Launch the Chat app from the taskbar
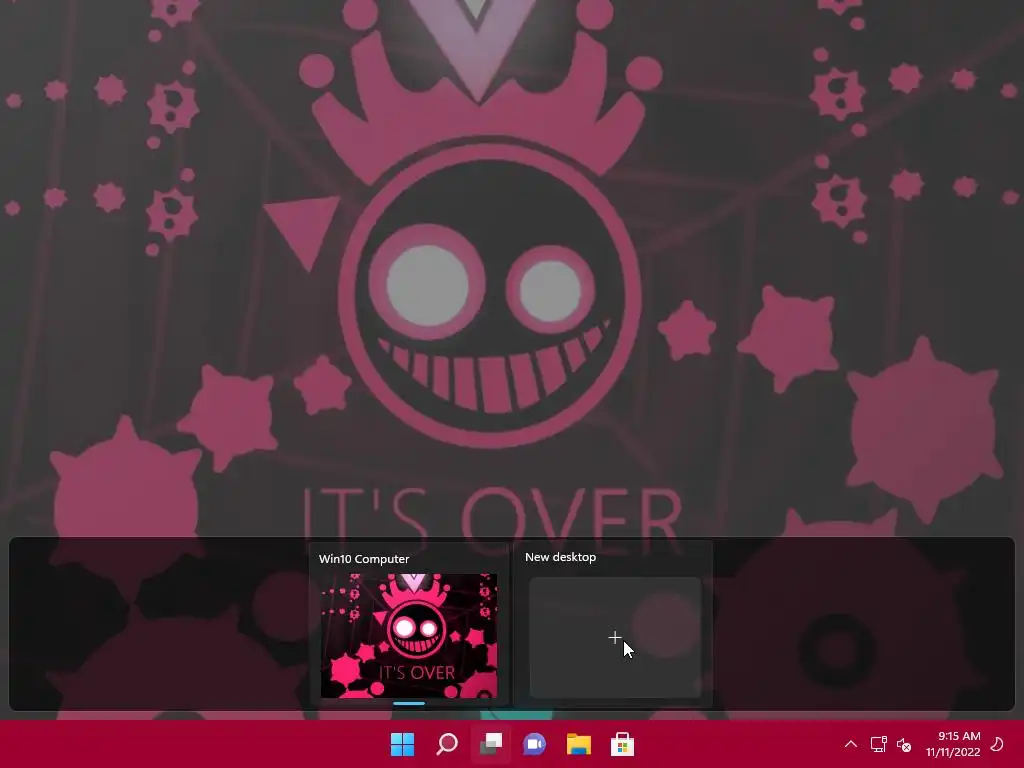The width and height of the screenshot is (1024, 768). click(x=534, y=744)
